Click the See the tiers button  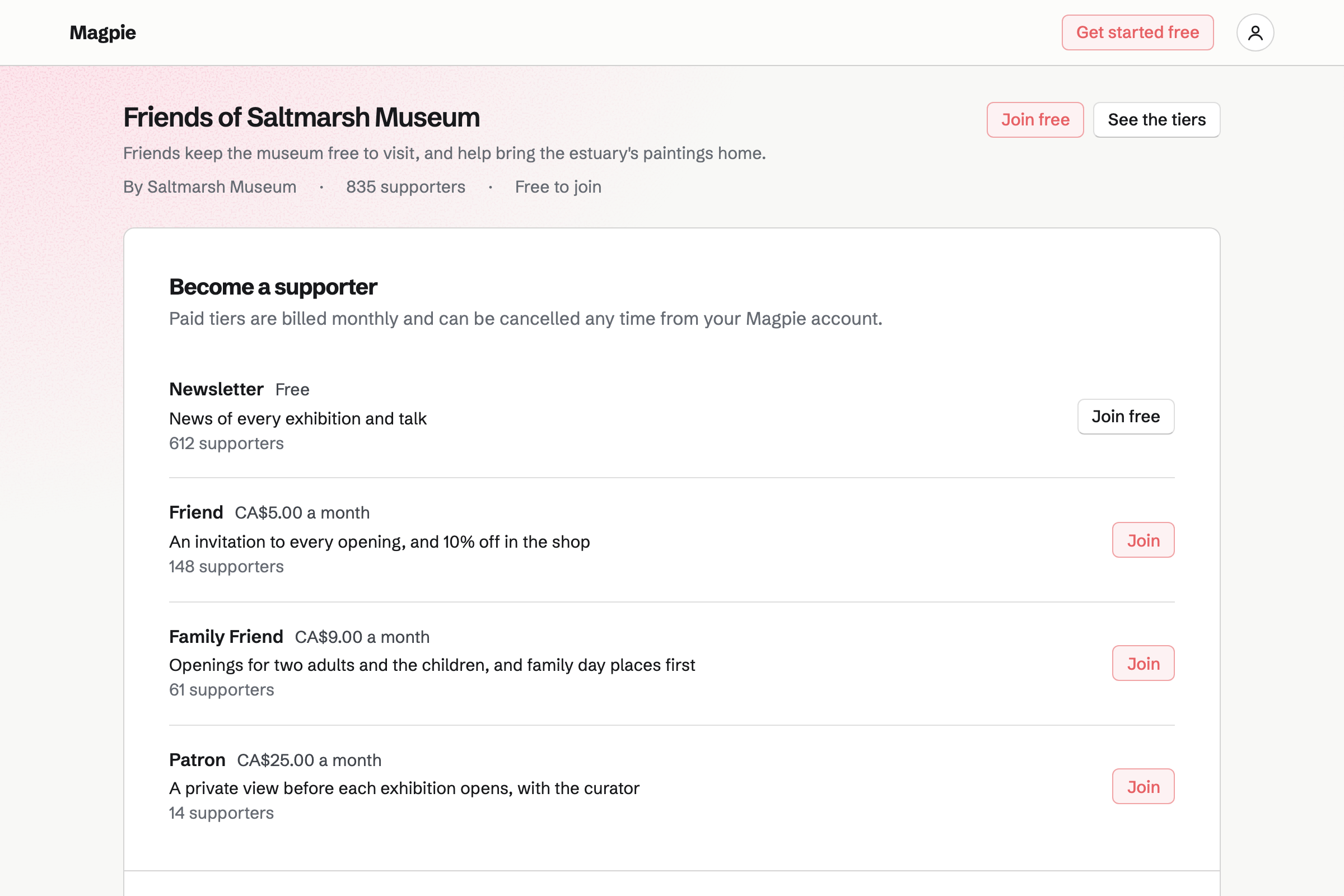[1156, 120]
